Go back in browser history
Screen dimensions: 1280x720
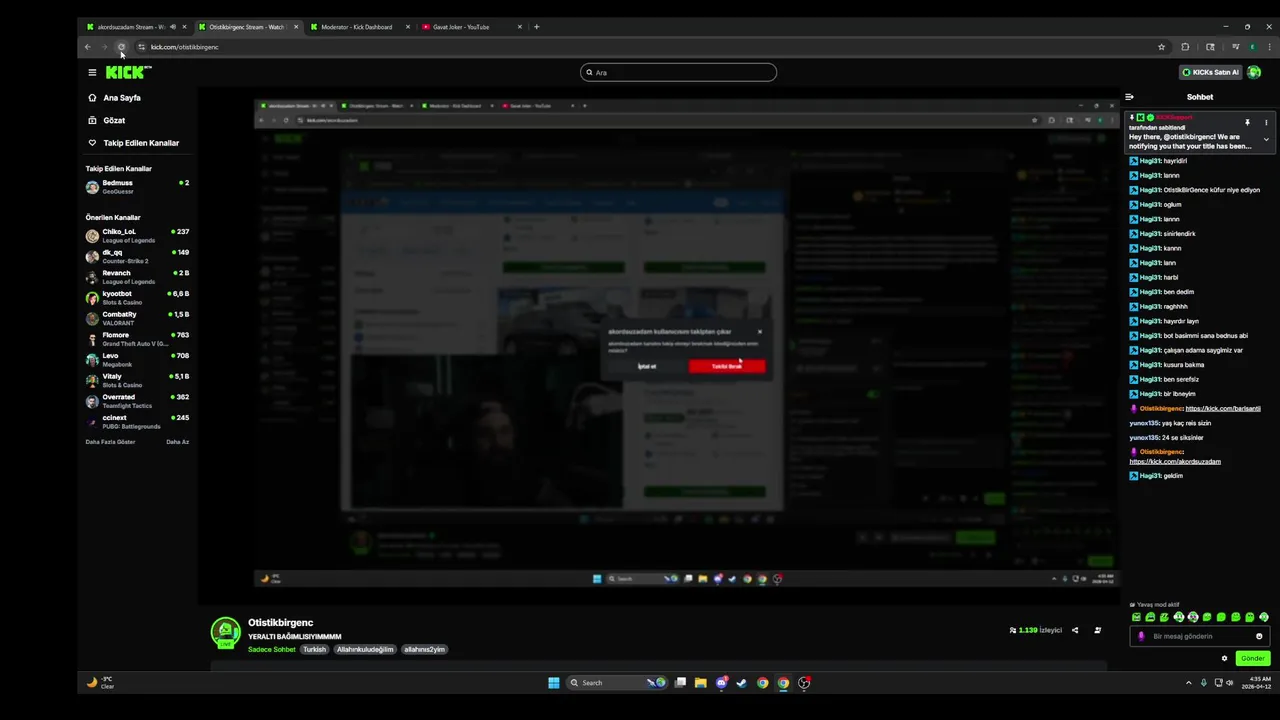[88, 47]
